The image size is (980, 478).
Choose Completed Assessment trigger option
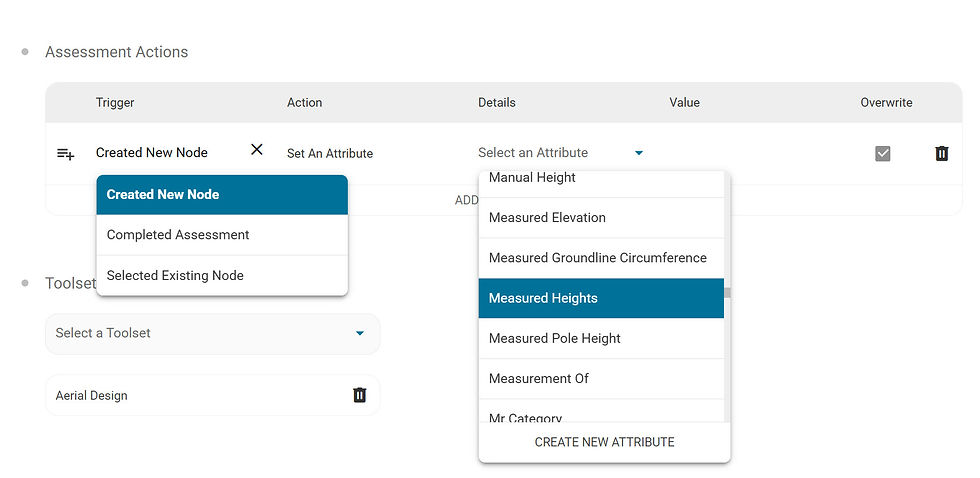click(222, 235)
